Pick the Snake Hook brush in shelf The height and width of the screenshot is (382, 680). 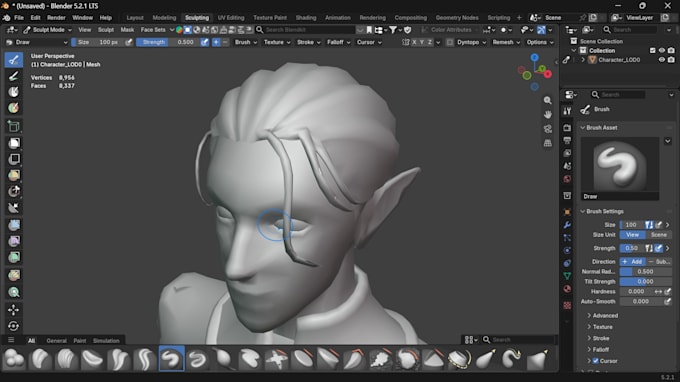pyautogui.click(x=511, y=359)
